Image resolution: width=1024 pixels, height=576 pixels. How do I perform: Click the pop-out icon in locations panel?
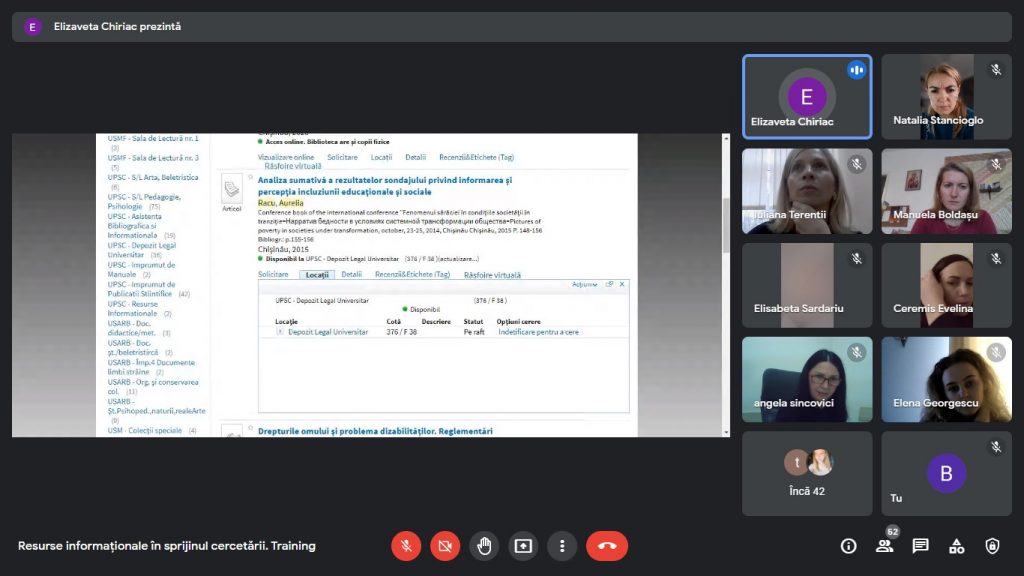[x=609, y=285]
